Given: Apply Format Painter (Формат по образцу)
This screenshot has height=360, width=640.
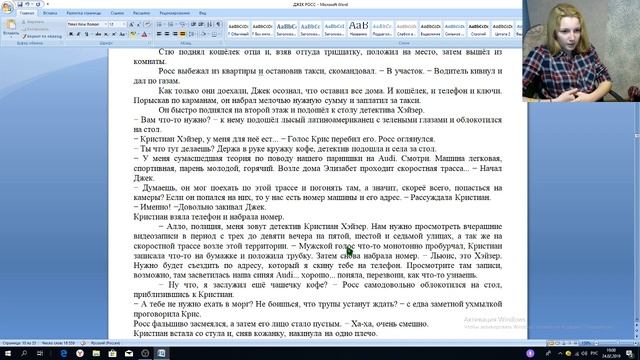Looking at the screenshot, I should coord(42,36).
